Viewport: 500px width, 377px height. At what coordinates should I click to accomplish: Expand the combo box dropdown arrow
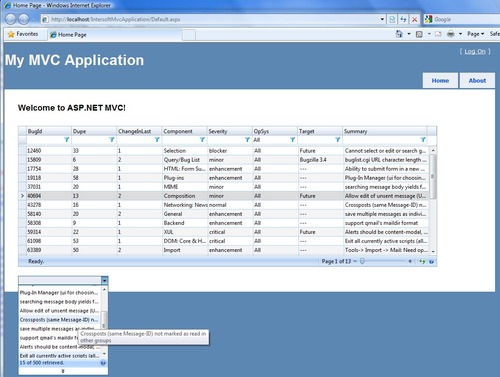[104, 281]
